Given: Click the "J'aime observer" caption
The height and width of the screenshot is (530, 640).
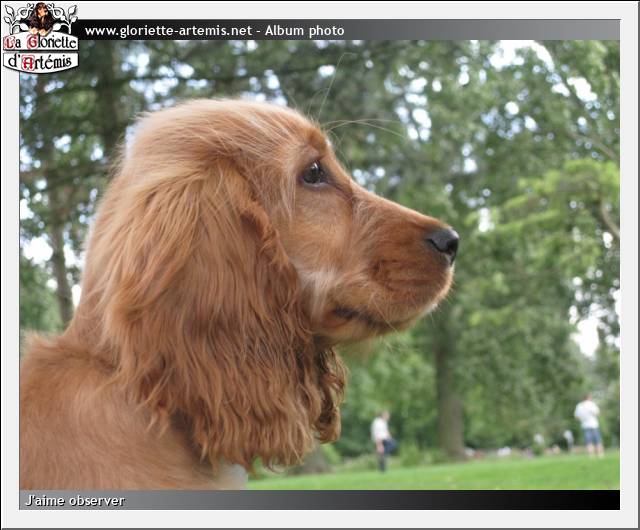Looking at the screenshot, I should (x=75, y=501).
